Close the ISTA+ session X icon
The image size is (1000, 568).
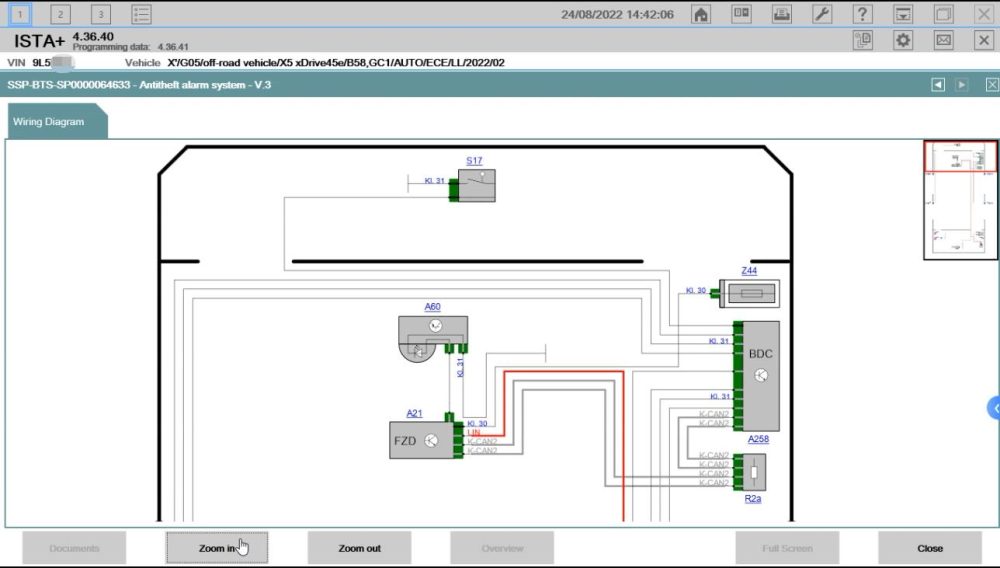(x=984, y=40)
